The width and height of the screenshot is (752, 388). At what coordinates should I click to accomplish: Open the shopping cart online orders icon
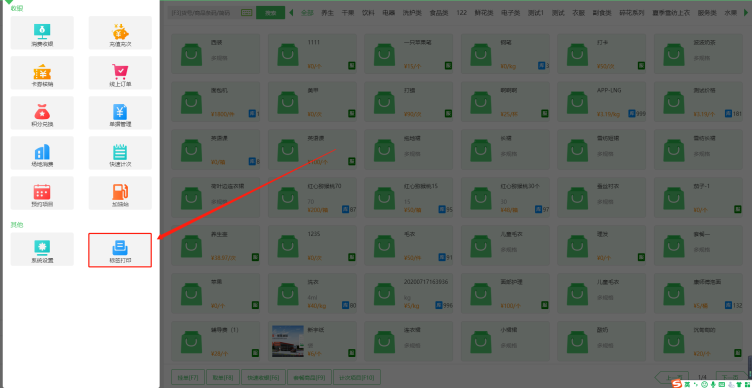[x=120, y=72]
